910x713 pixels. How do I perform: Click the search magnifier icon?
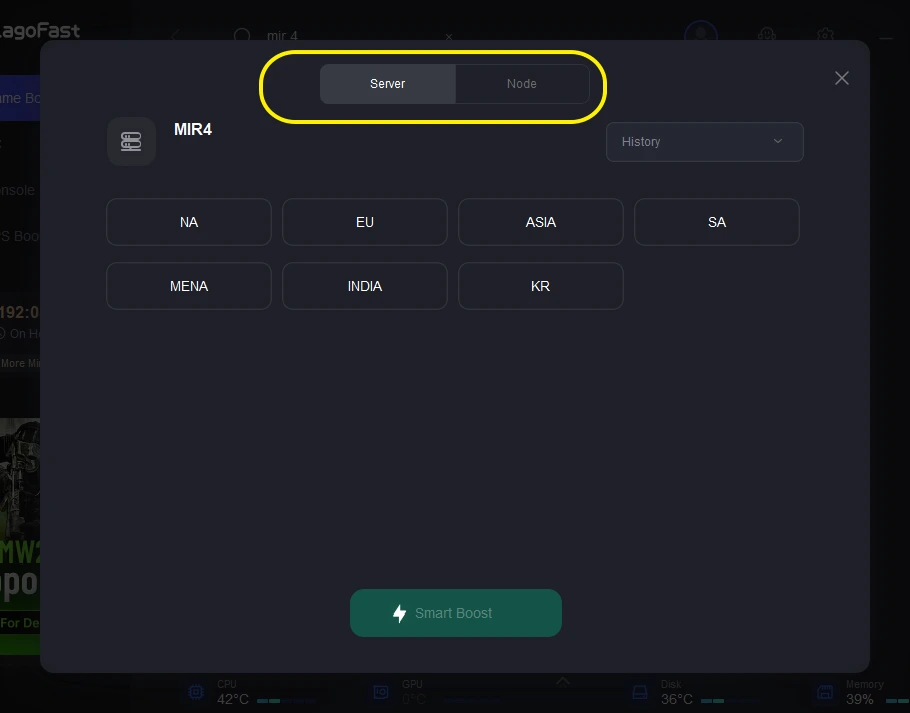pos(242,36)
